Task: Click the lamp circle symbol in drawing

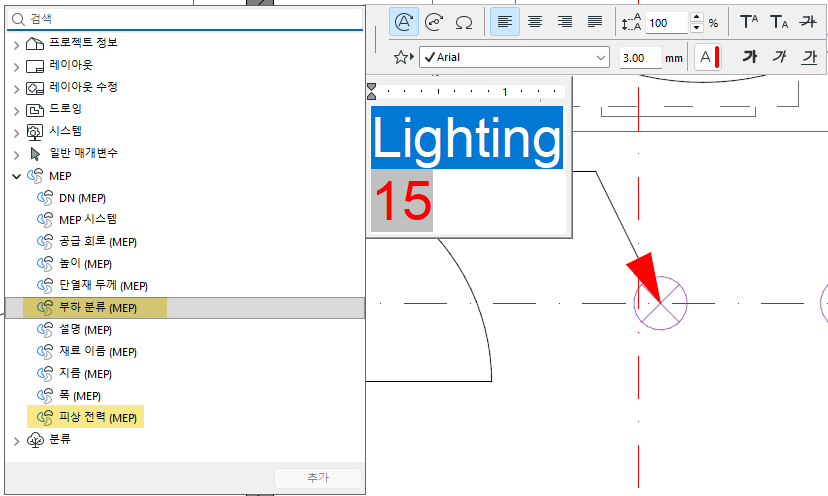Action: click(660, 303)
